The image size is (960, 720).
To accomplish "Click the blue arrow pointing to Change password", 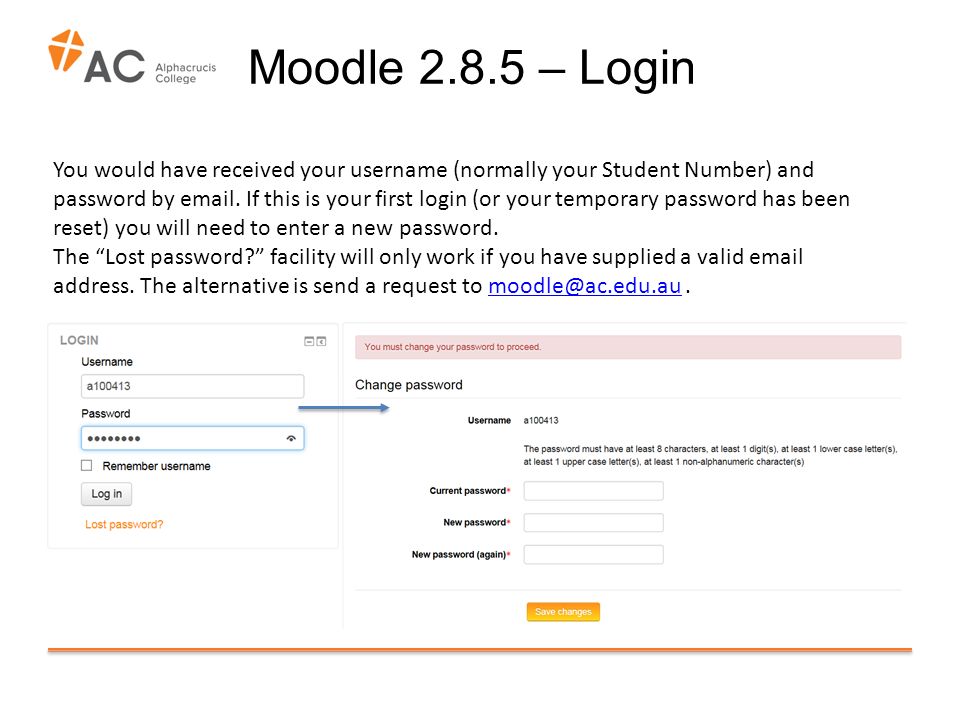I will (x=343, y=408).
